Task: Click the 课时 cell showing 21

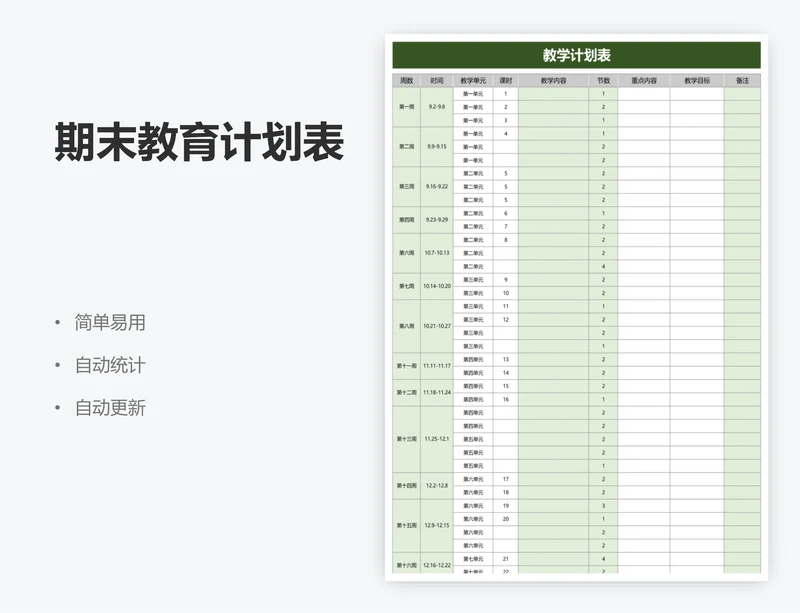Action: (x=506, y=559)
